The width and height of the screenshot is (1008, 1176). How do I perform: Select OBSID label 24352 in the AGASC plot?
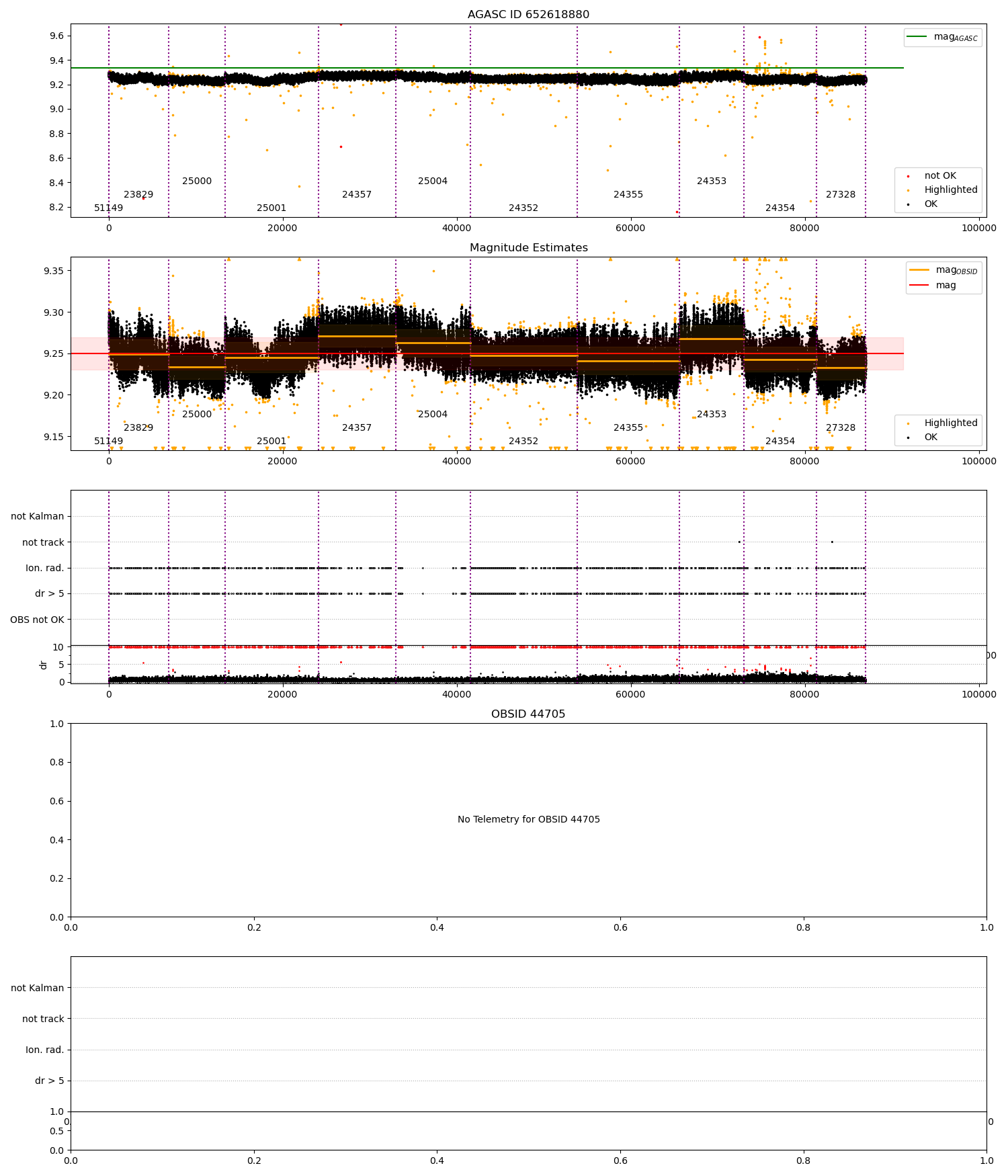point(523,208)
